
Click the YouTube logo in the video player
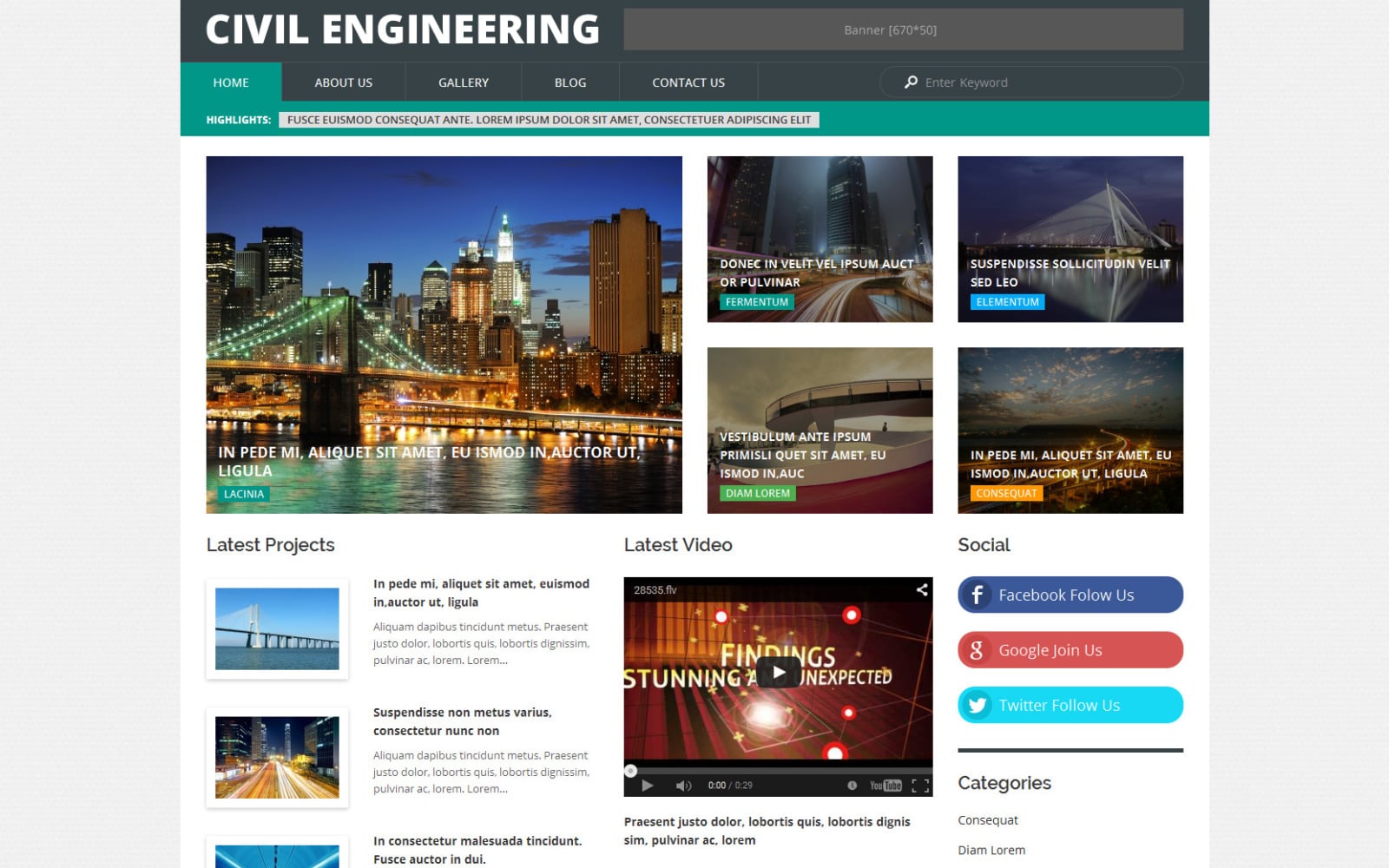pyautogui.click(x=885, y=784)
